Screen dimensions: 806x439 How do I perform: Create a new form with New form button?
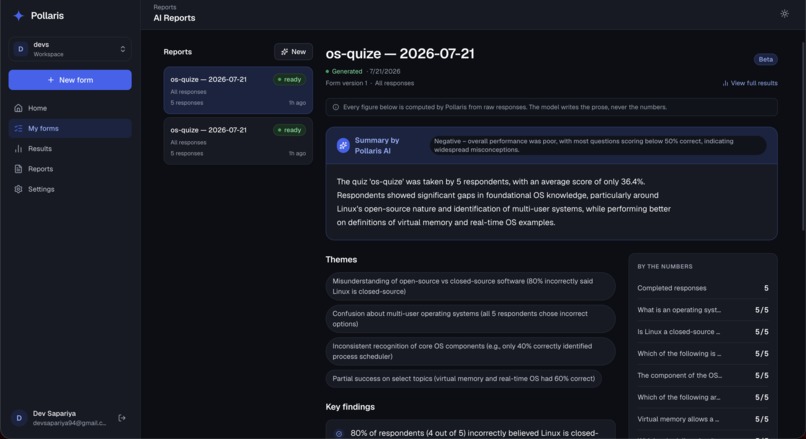(x=70, y=80)
